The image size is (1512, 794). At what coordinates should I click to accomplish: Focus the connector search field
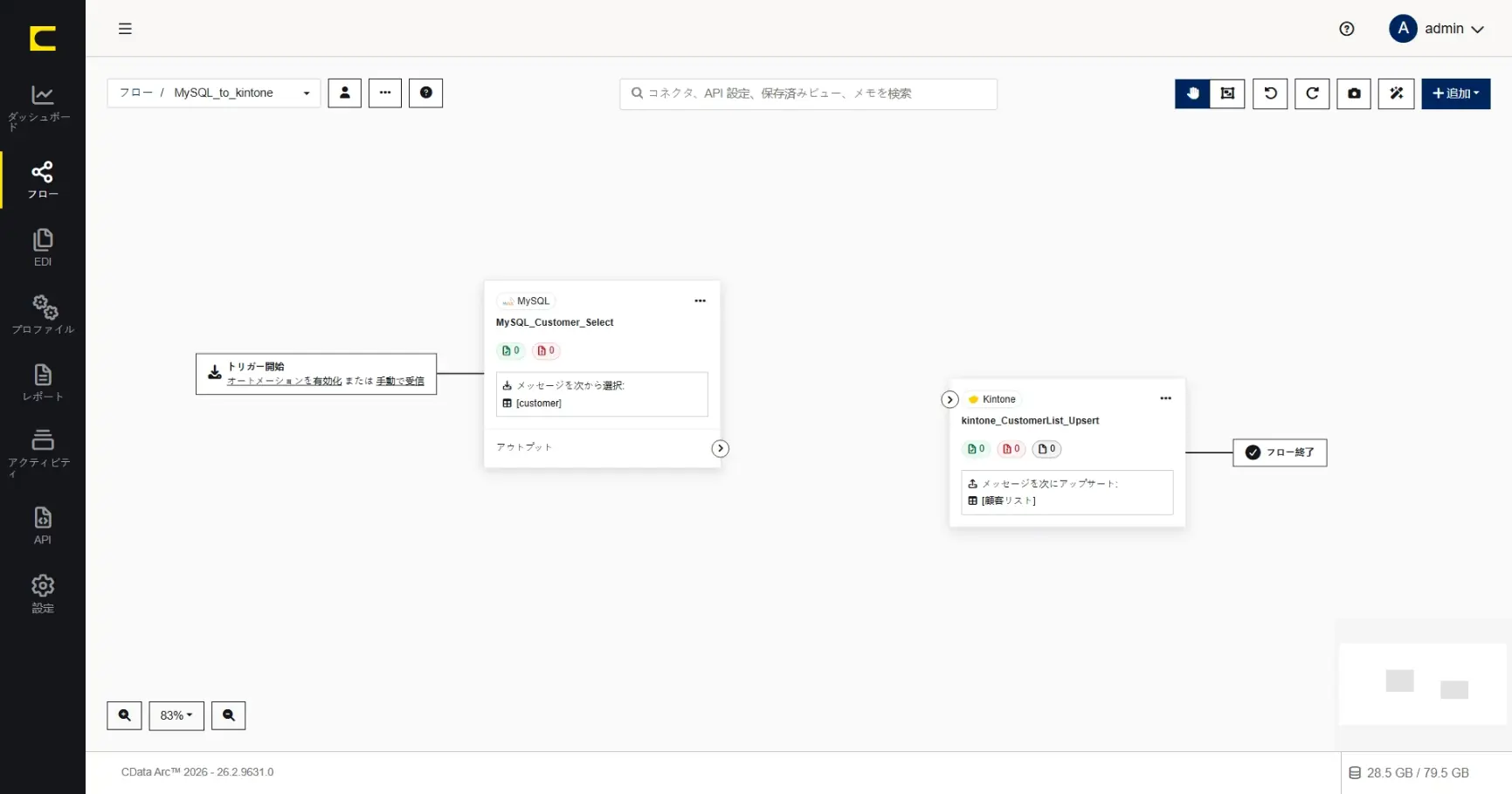[808, 93]
